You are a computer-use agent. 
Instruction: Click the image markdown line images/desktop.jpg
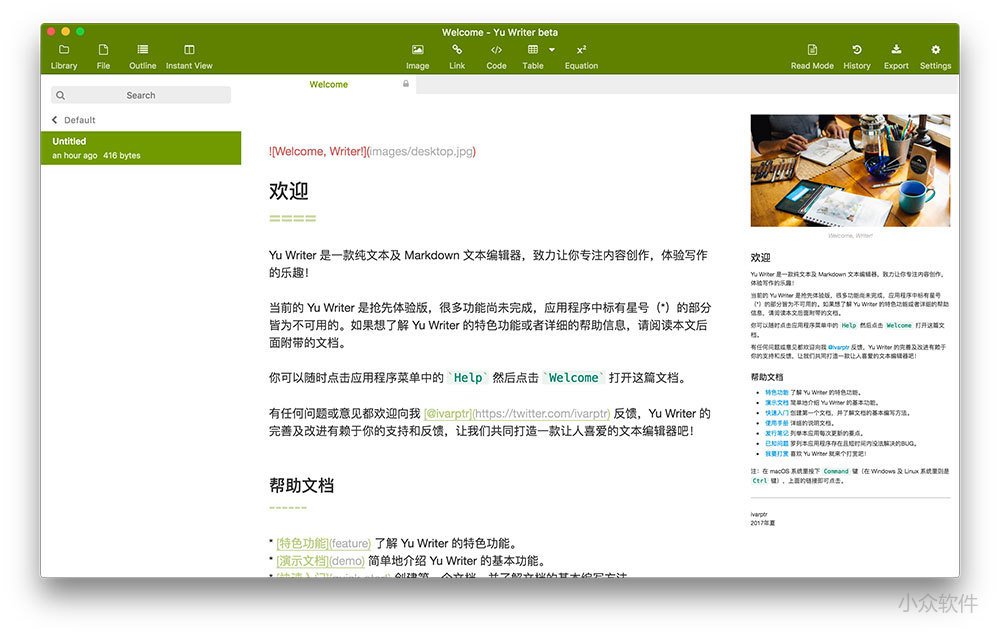372,151
